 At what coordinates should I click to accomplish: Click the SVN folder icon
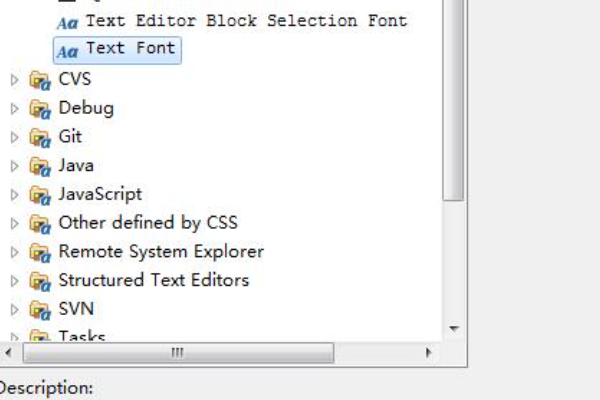(x=40, y=310)
